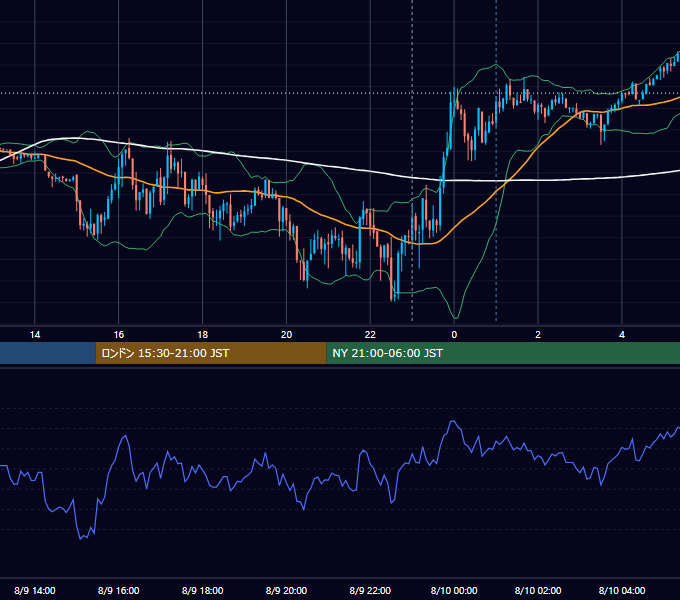Click the hour label 14 on the chart axis
The width and height of the screenshot is (680, 600).
coord(35,335)
